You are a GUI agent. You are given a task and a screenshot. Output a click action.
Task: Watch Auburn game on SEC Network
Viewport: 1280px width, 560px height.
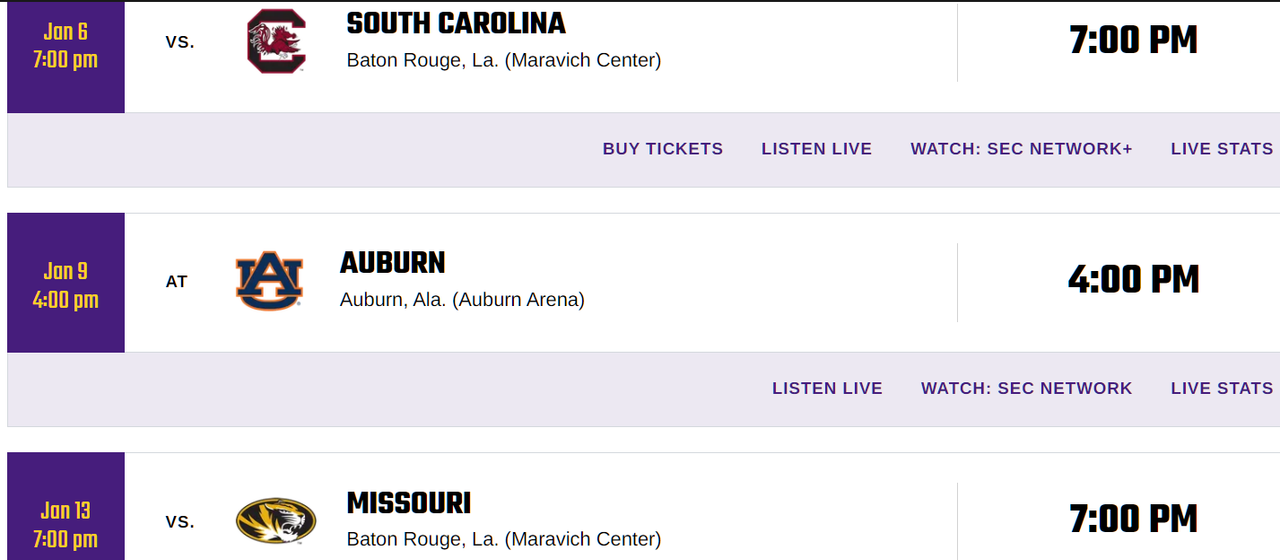(x=1026, y=388)
